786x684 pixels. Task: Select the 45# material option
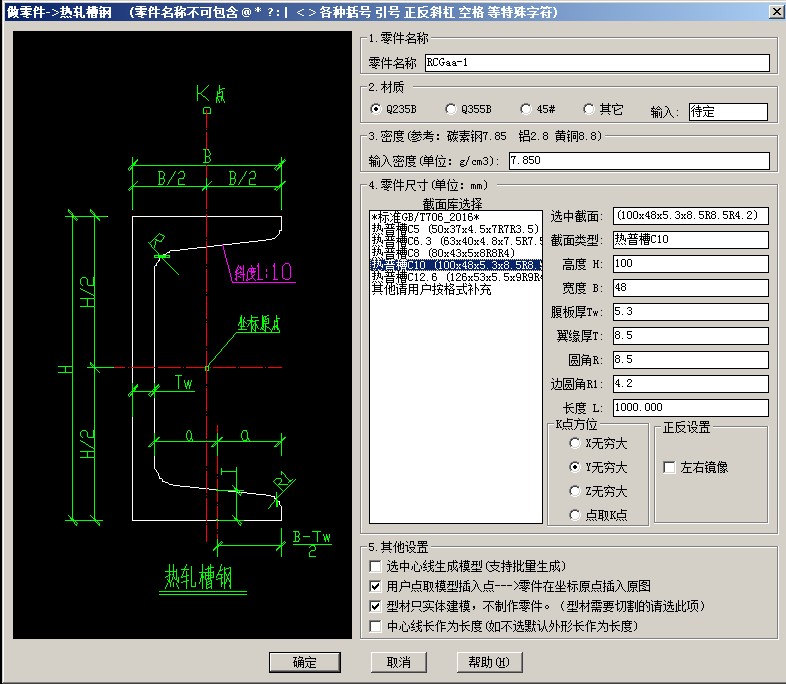[525, 109]
